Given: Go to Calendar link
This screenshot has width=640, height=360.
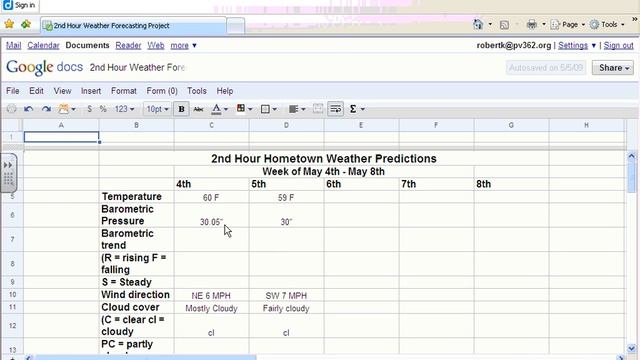Looking at the screenshot, I should coord(43,45).
